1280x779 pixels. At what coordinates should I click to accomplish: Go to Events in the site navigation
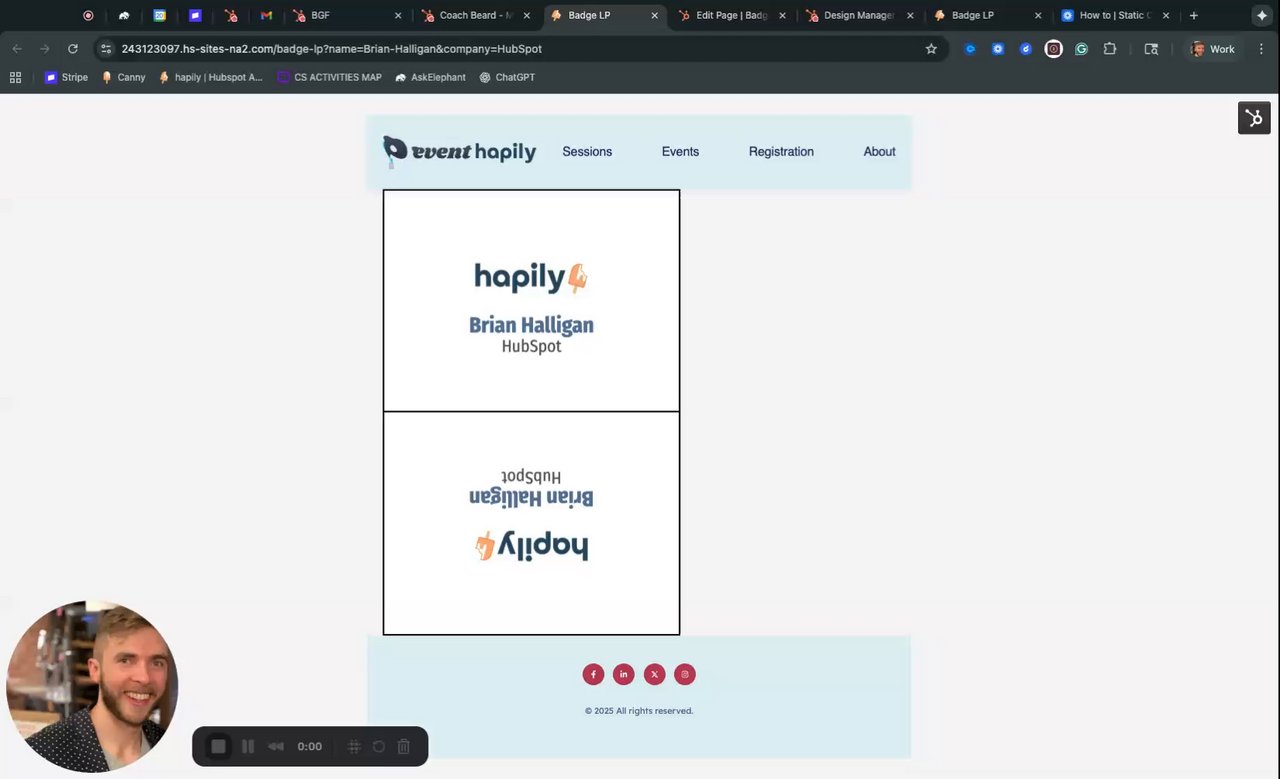[680, 152]
